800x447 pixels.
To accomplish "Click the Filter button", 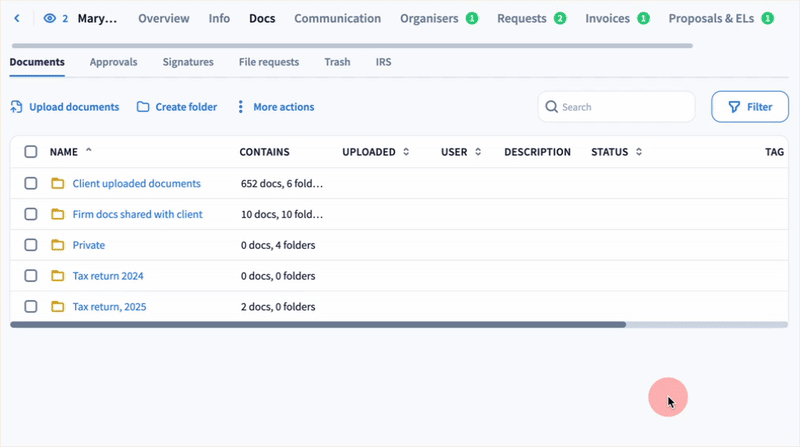I will 749,107.
